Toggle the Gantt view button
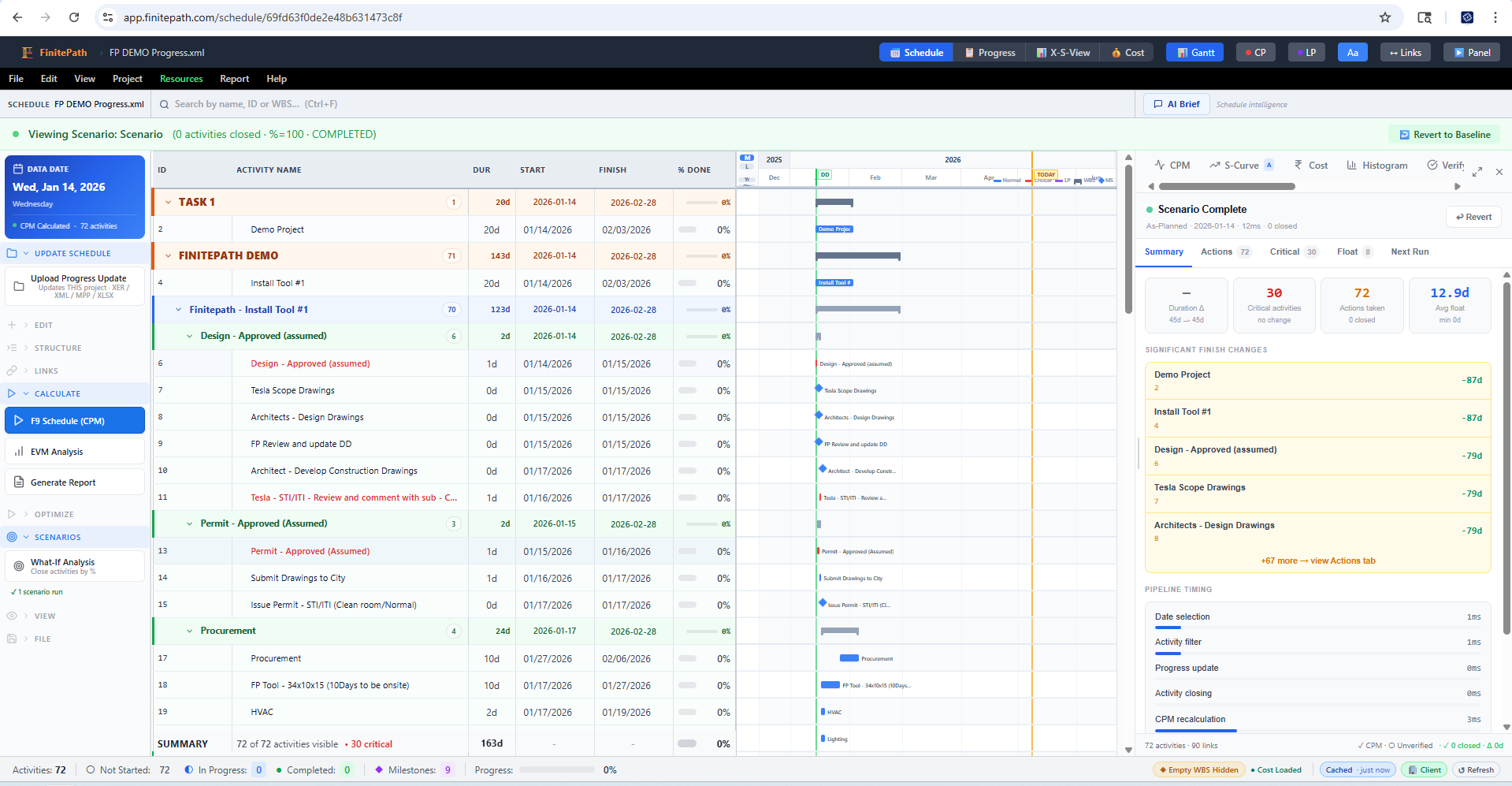 [1195, 53]
